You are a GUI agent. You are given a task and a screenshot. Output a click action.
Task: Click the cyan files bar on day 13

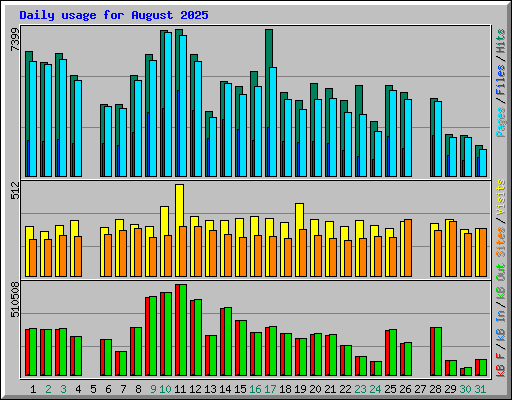pyautogui.click(x=213, y=147)
